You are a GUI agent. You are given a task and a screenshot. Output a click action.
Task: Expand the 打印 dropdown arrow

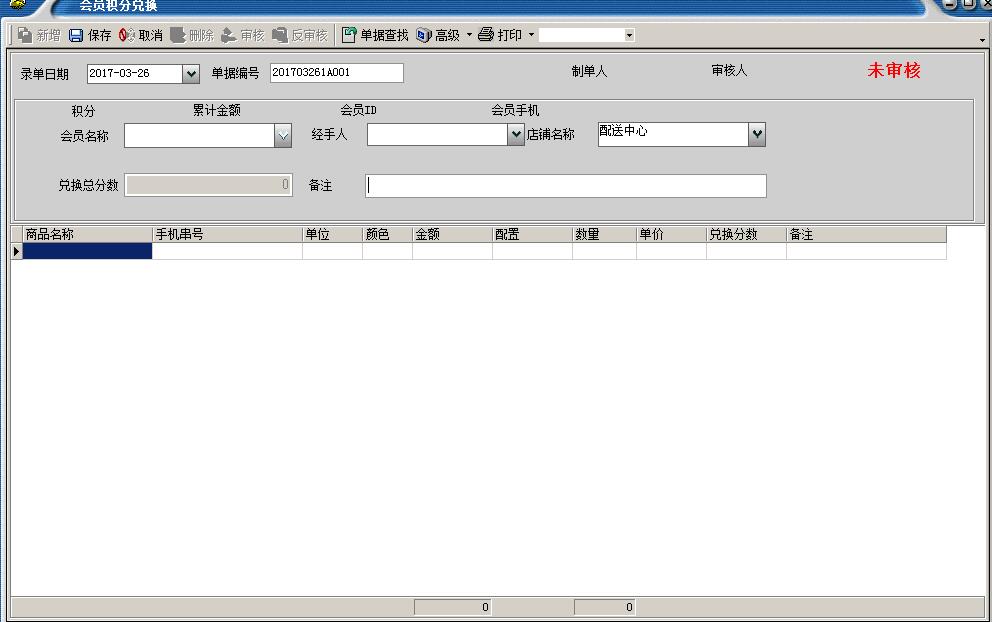pyautogui.click(x=531, y=35)
